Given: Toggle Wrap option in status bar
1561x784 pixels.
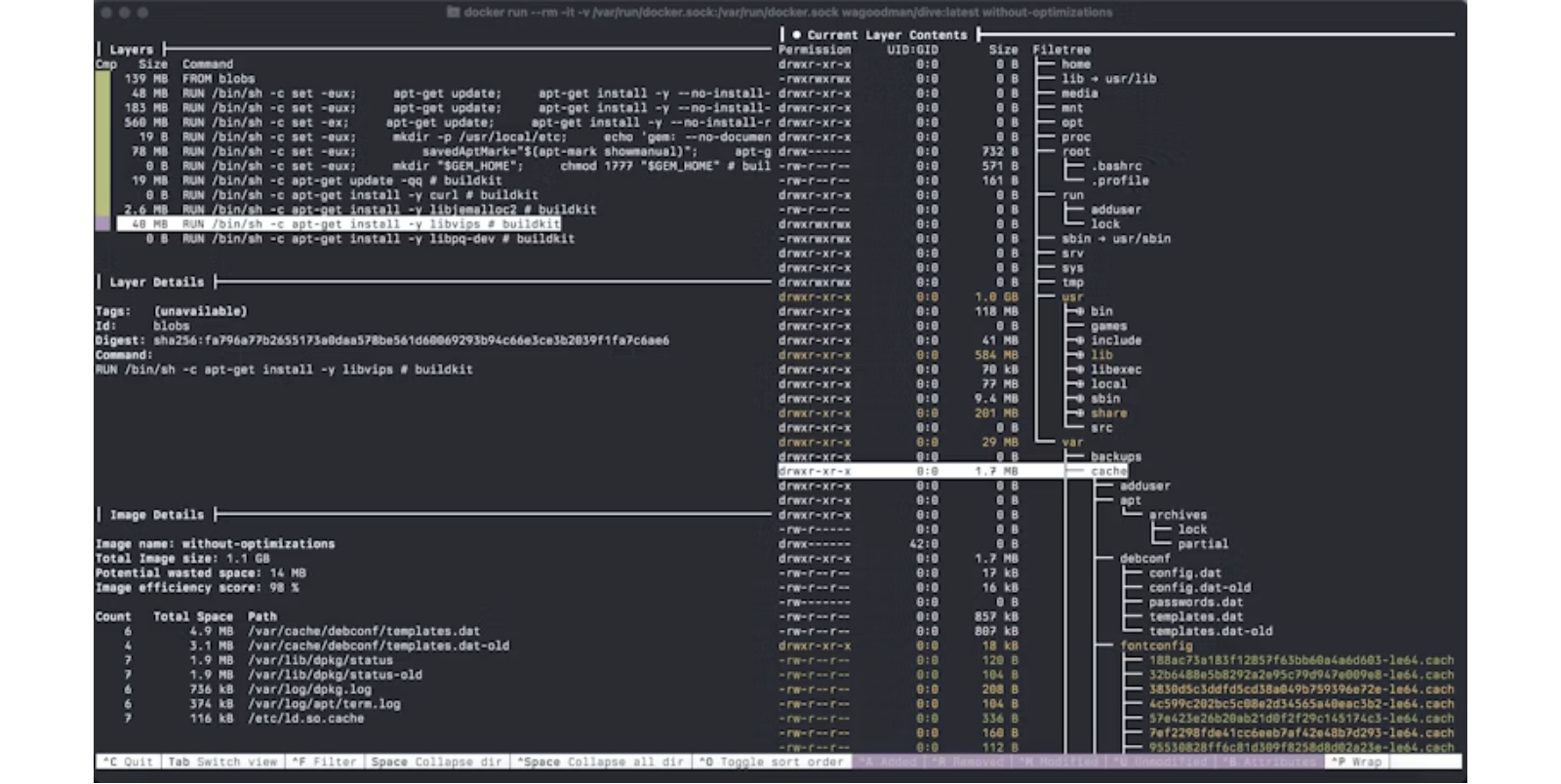Looking at the screenshot, I should (1358, 762).
